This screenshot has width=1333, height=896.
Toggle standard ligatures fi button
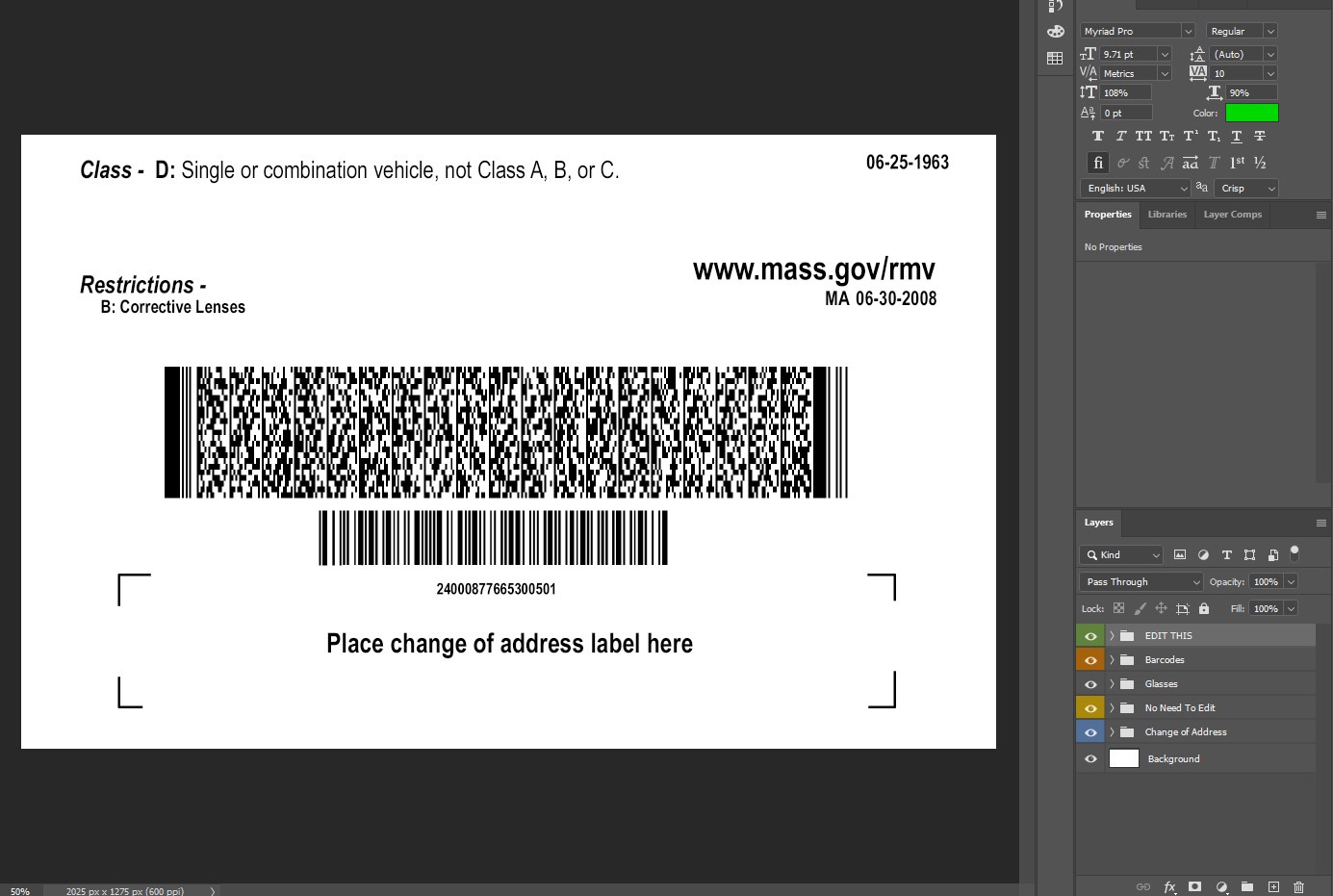[1098, 163]
